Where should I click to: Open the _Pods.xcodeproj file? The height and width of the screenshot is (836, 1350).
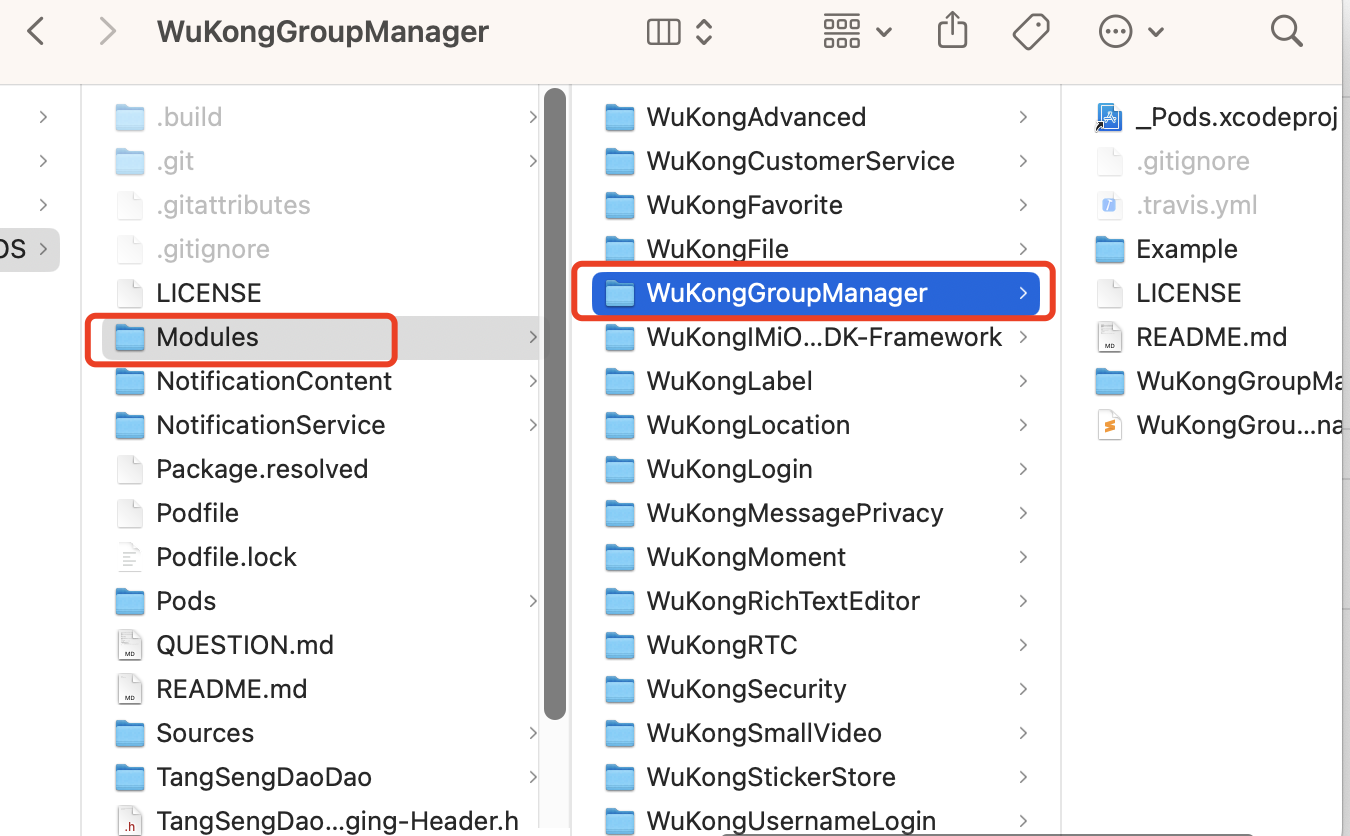coord(1236,117)
